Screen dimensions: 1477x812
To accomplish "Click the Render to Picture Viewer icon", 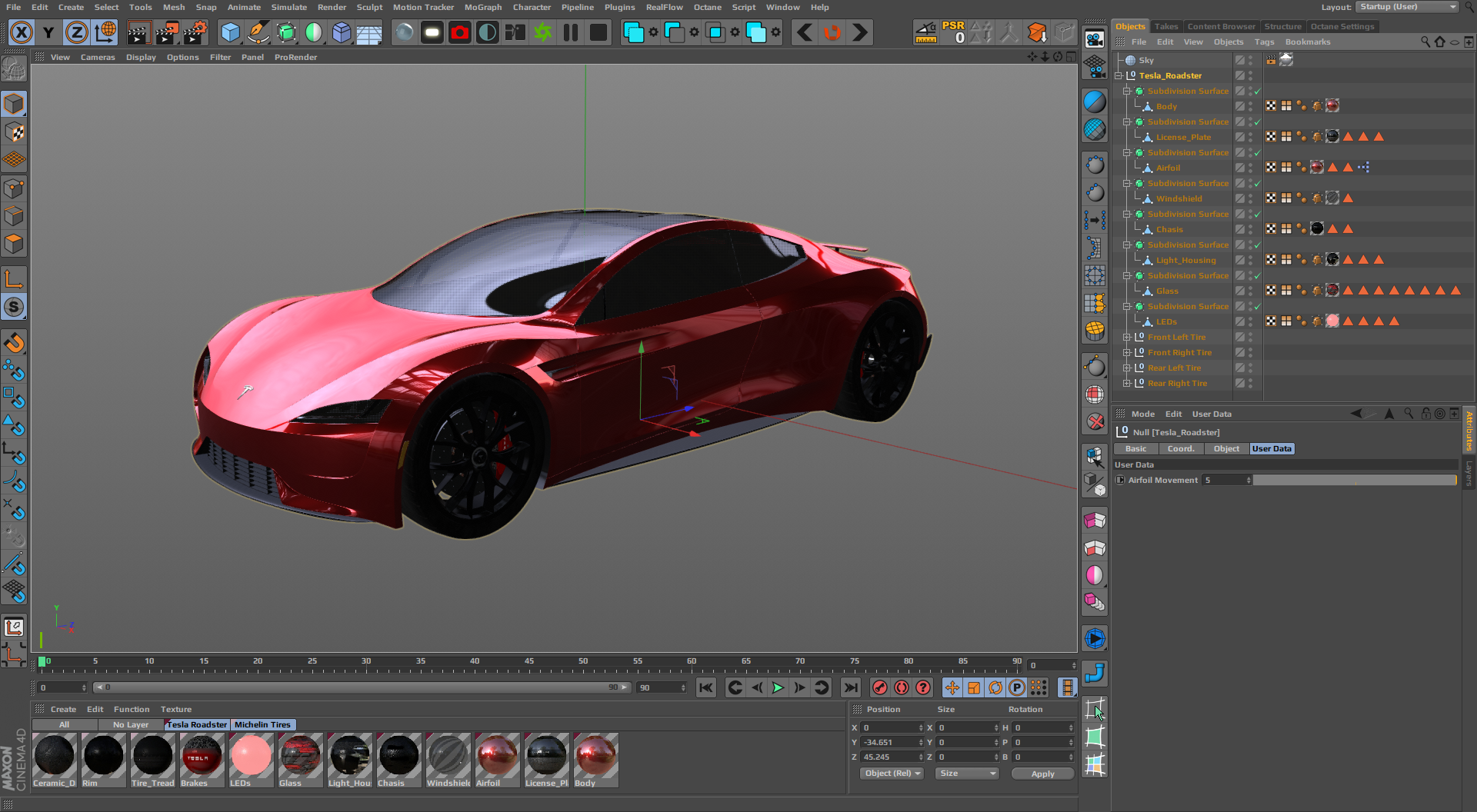I will [x=167, y=32].
